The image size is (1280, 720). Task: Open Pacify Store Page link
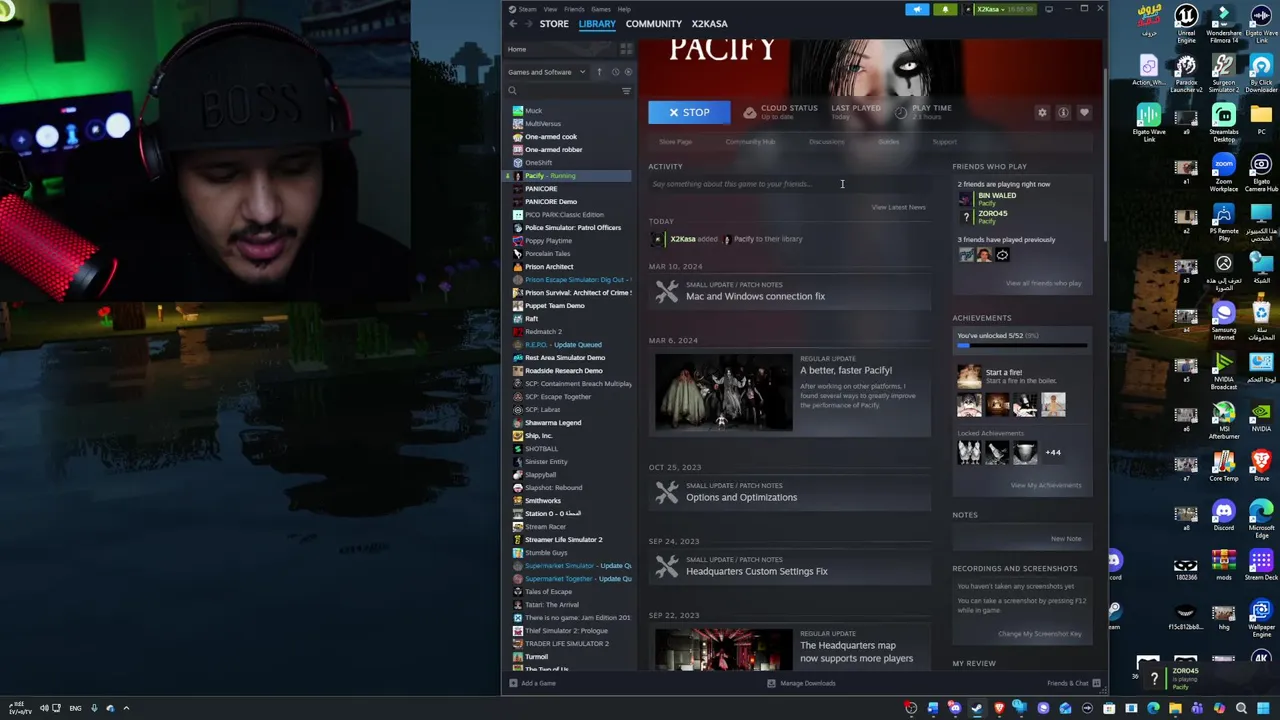coord(675,142)
